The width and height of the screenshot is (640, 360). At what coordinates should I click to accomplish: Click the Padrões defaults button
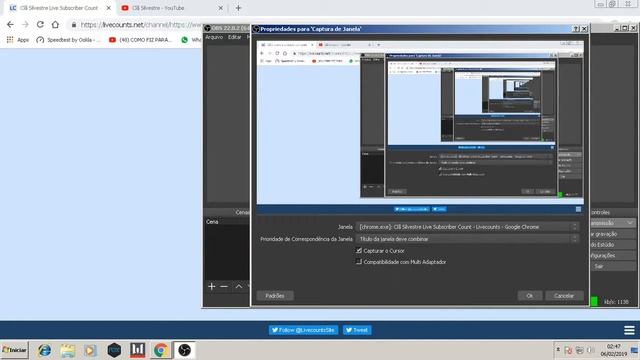(275, 296)
